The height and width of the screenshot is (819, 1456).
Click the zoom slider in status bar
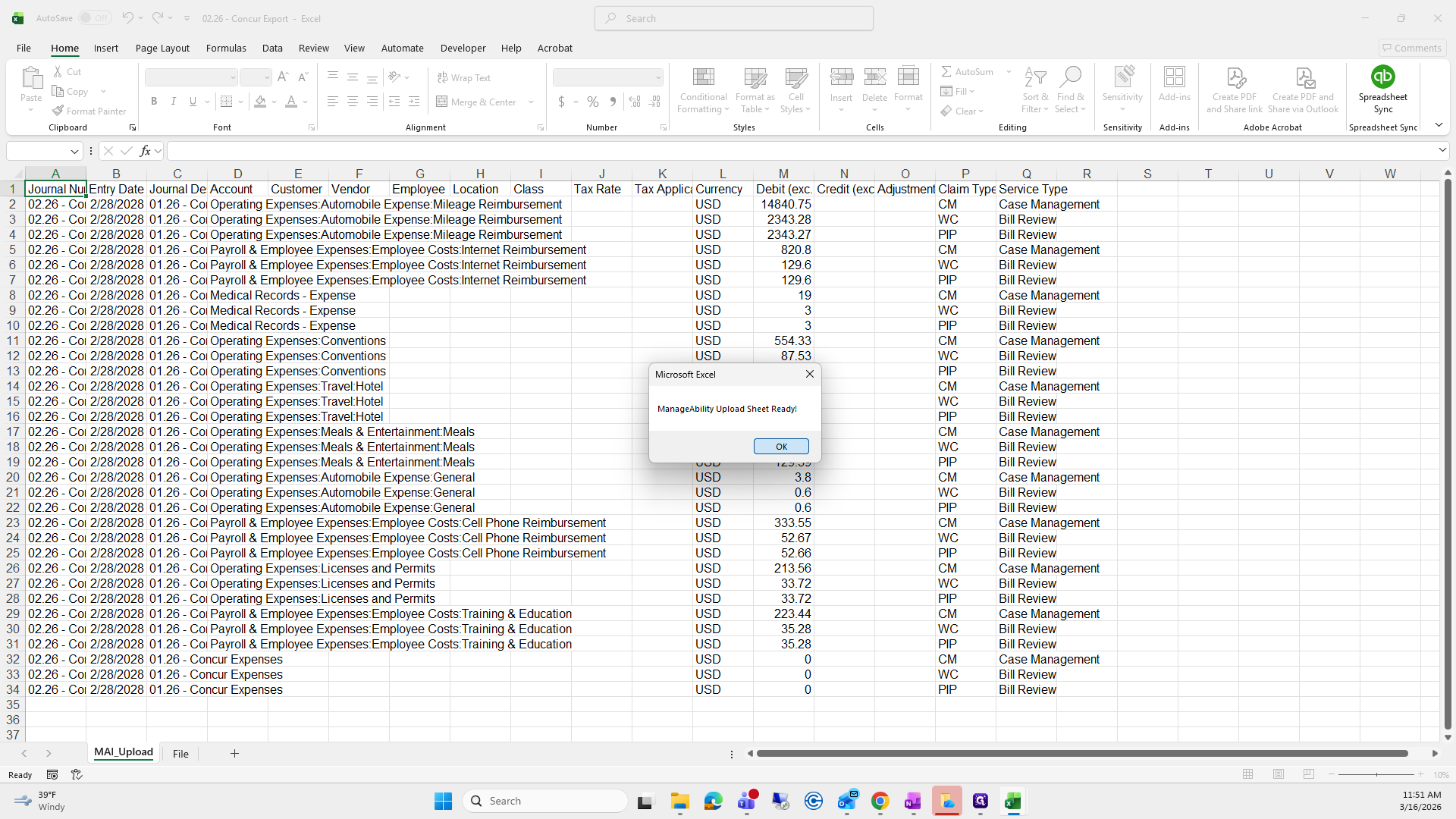click(x=1376, y=775)
